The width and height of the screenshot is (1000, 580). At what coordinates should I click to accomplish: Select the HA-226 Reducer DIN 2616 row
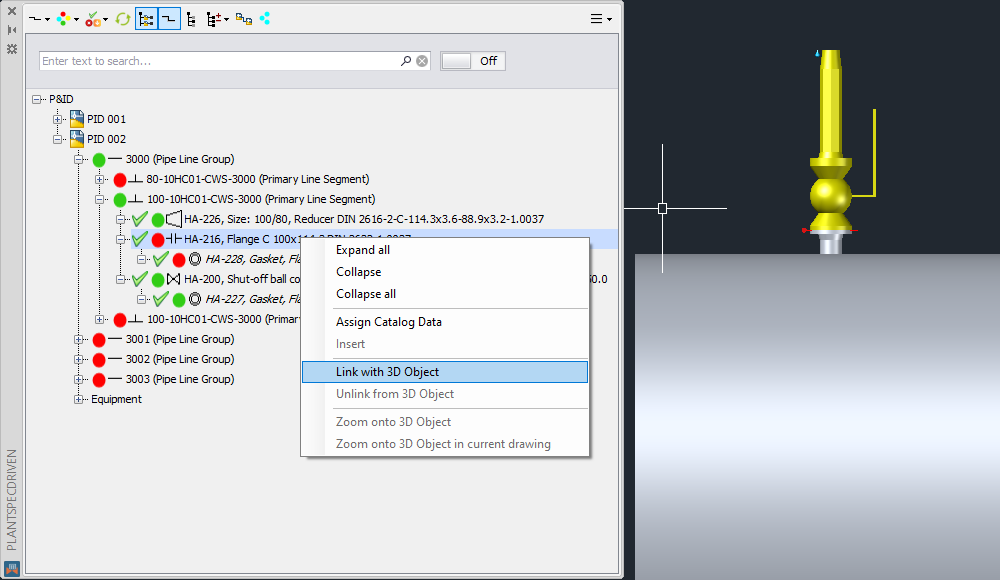tap(364, 219)
